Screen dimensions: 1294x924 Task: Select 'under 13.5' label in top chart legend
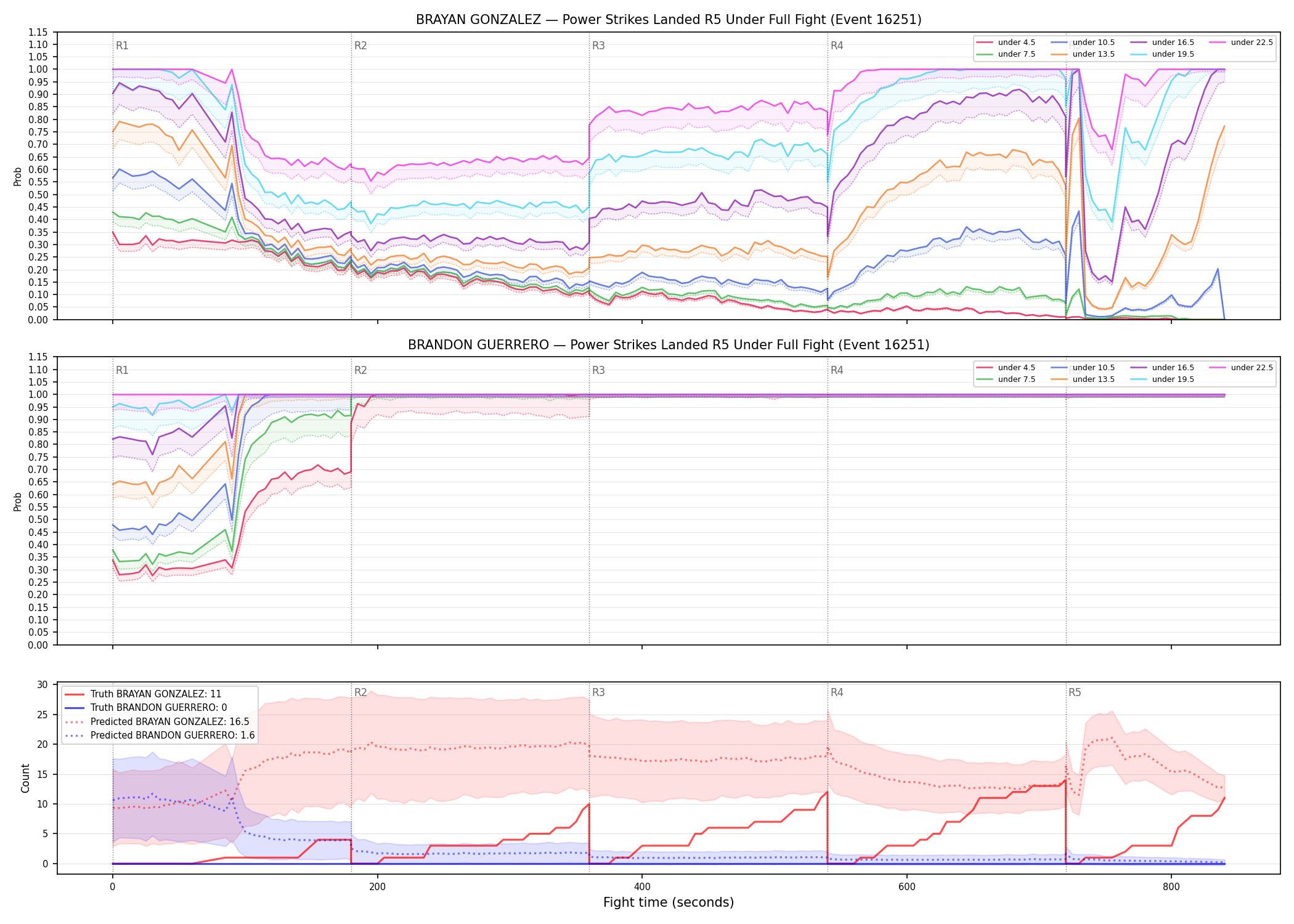pyautogui.click(x=1094, y=54)
